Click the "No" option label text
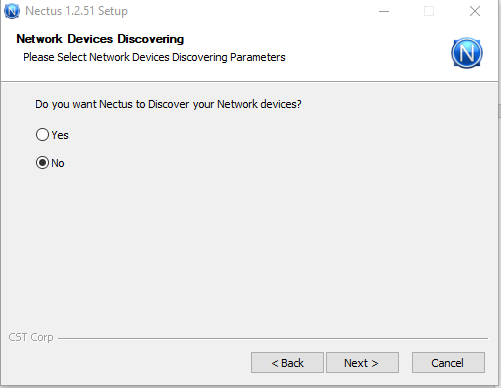Viewport: 501px width, 388px height. [x=58, y=163]
